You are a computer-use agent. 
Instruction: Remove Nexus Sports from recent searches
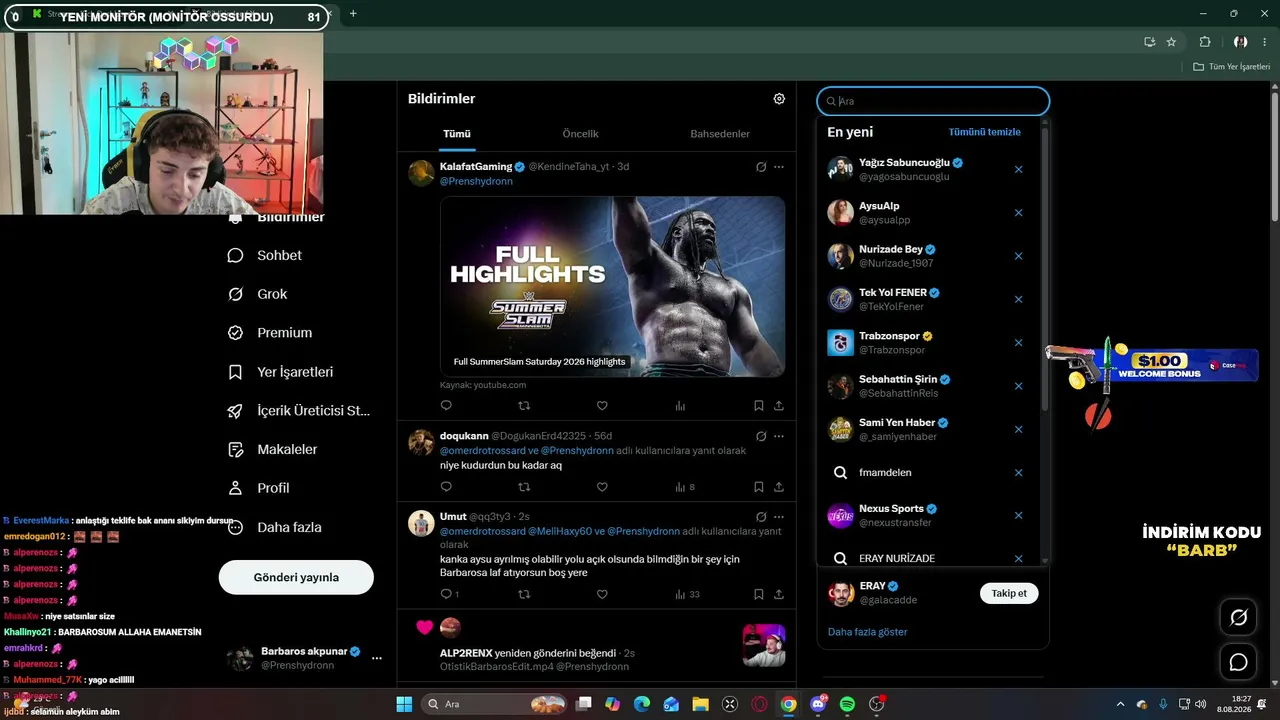1019,515
